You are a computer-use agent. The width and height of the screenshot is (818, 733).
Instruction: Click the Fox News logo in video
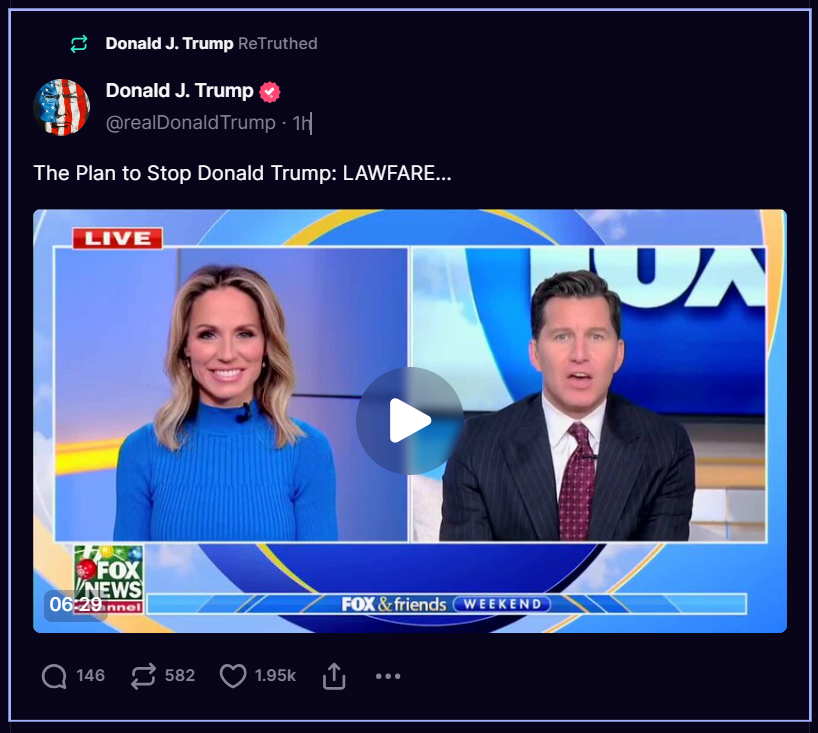pos(109,579)
